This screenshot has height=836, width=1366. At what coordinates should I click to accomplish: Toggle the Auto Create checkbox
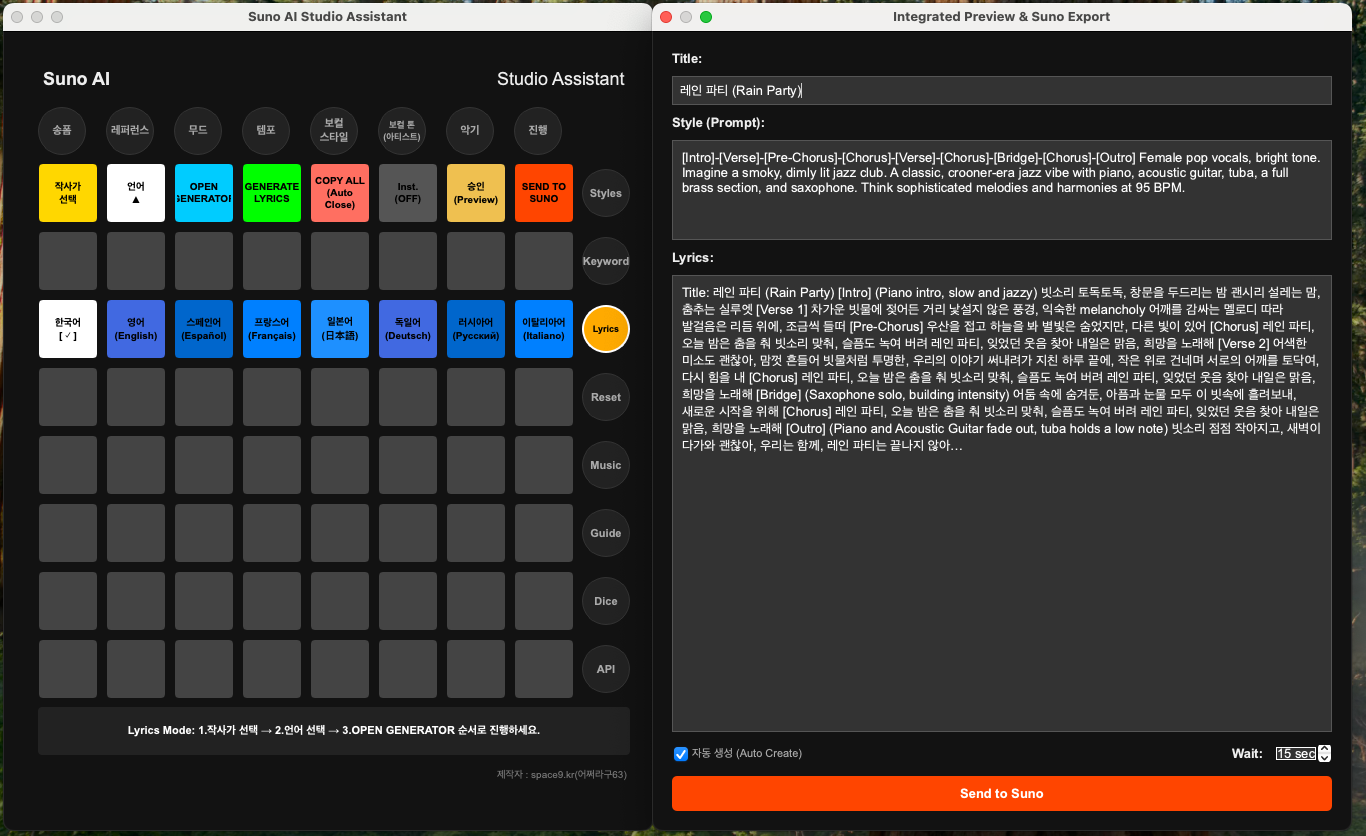pos(681,753)
